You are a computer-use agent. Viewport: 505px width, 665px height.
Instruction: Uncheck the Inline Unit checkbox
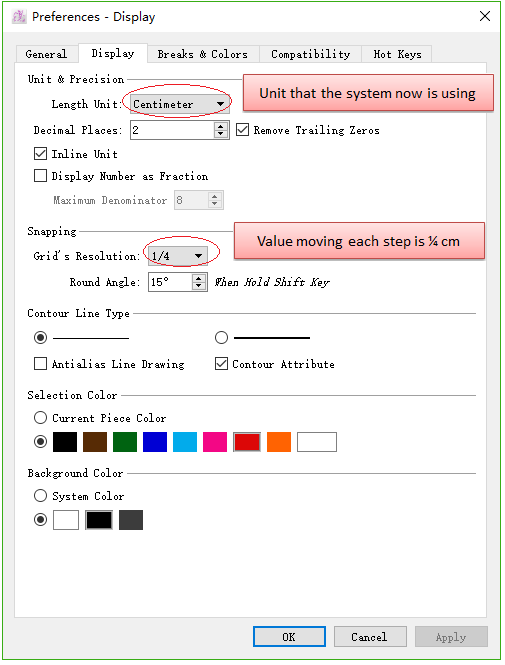click(x=40, y=154)
